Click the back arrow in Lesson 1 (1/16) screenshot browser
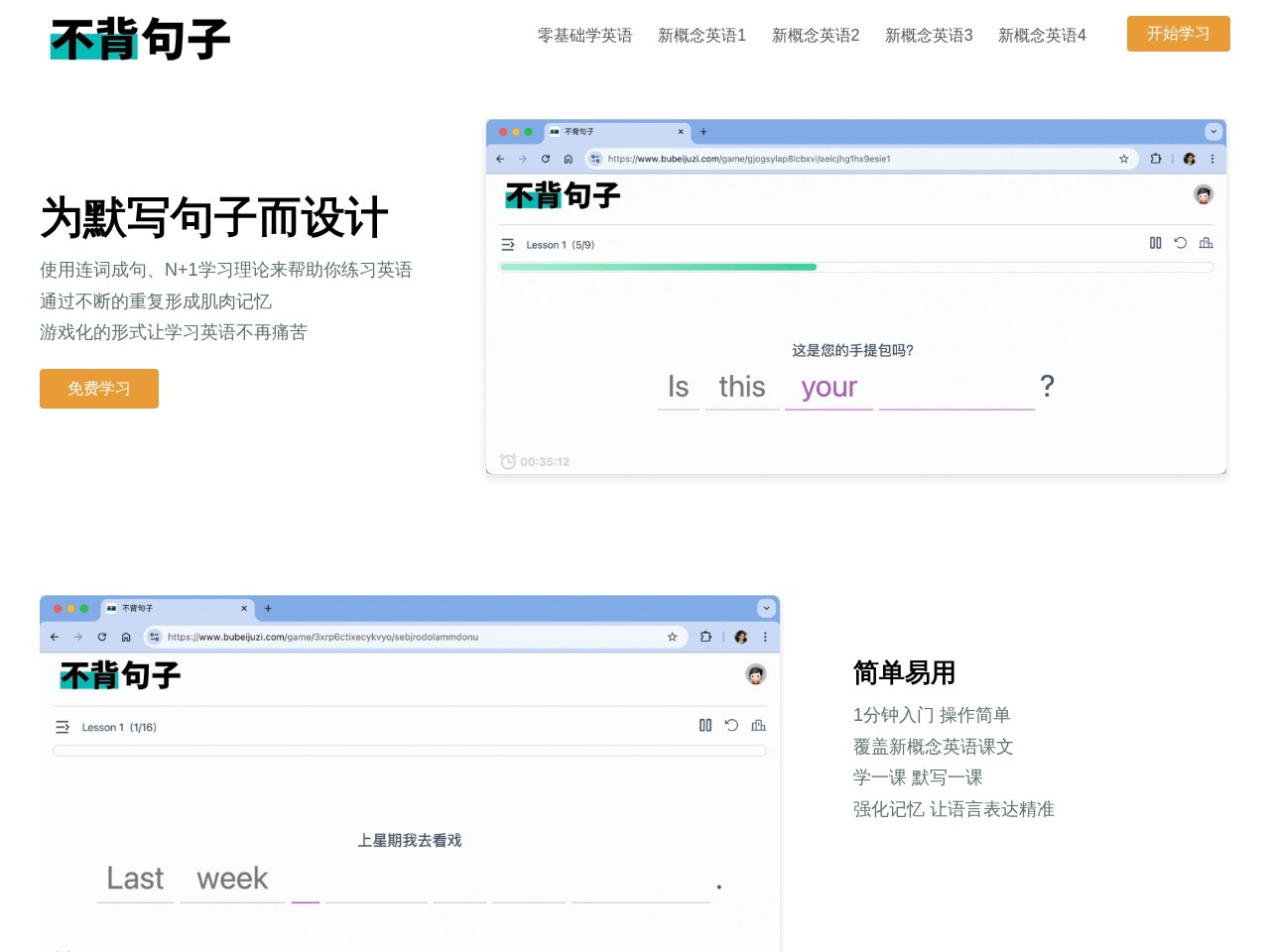The image size is (1270, 952). tap(55, 637)
